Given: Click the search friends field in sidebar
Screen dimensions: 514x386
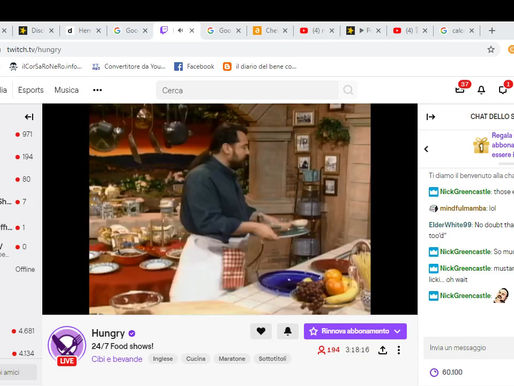Looking at the screenshot, I should click(x=17, y=372).
